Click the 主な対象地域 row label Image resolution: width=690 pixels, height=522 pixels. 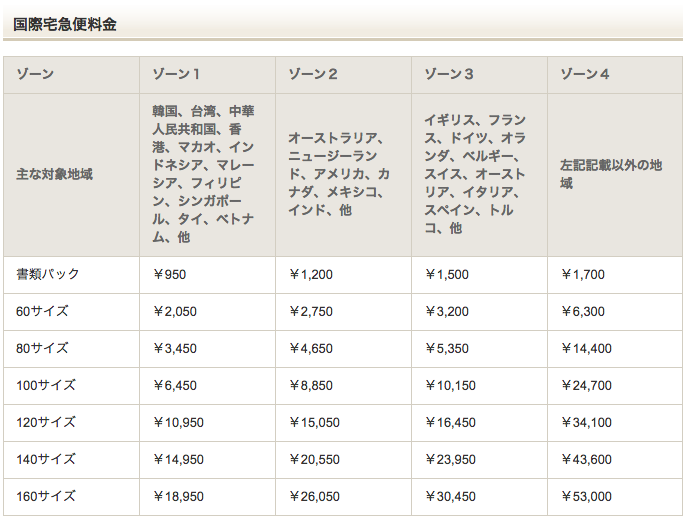click(x=54, y=174)
